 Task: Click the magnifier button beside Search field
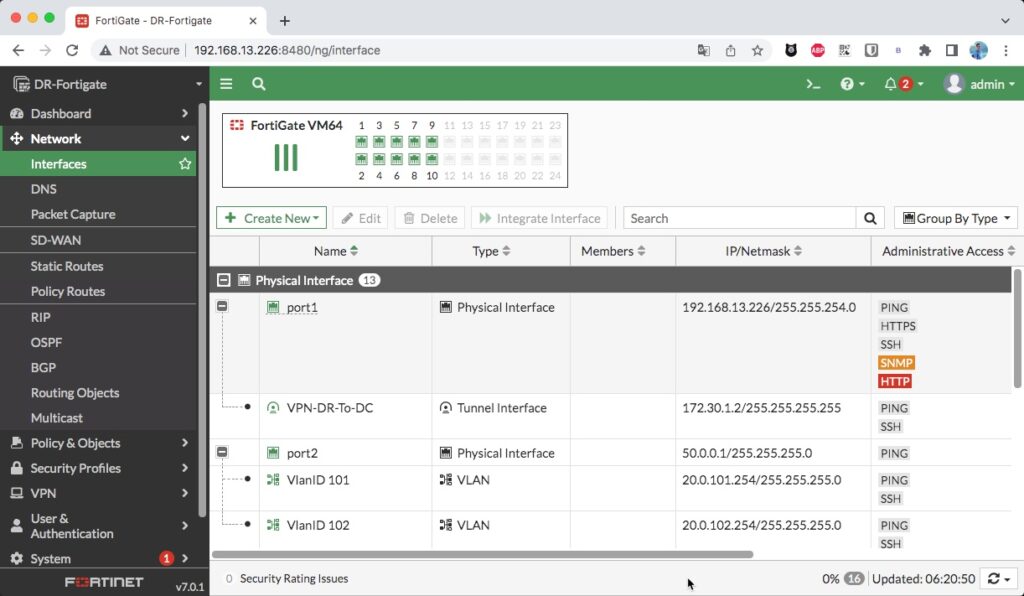coord(870,218)
